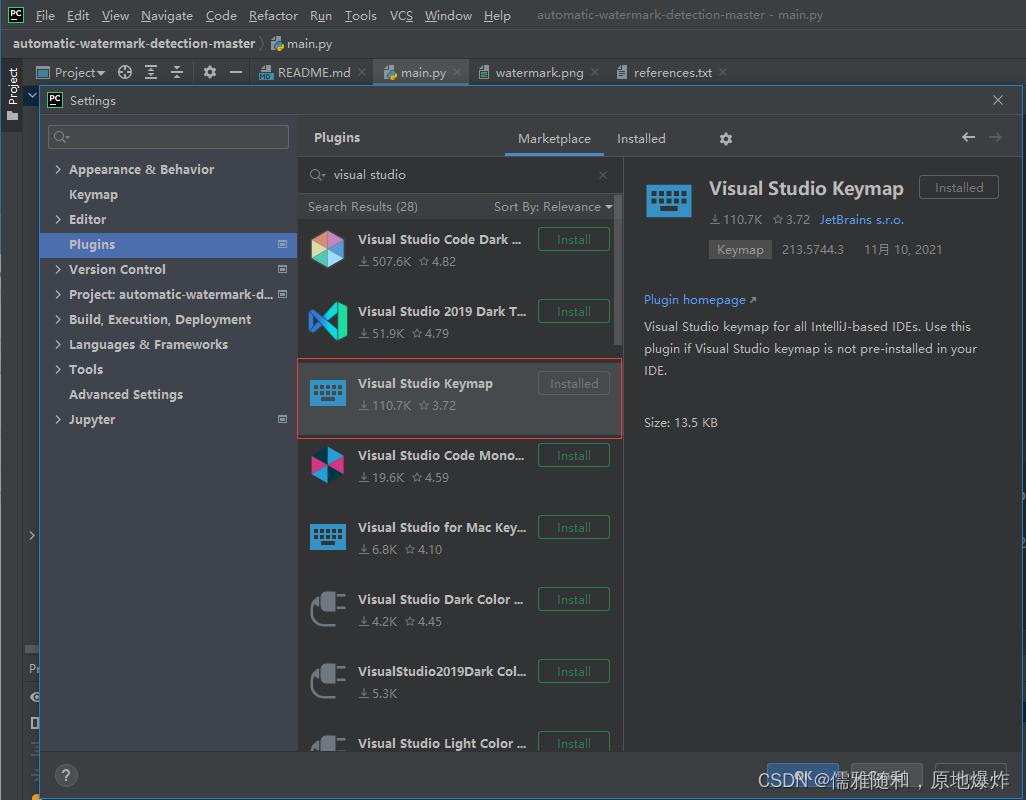Click project-level marker icon beside Jupyter
This screenshot has width=1026, height=800.
[x=283, y=419]
